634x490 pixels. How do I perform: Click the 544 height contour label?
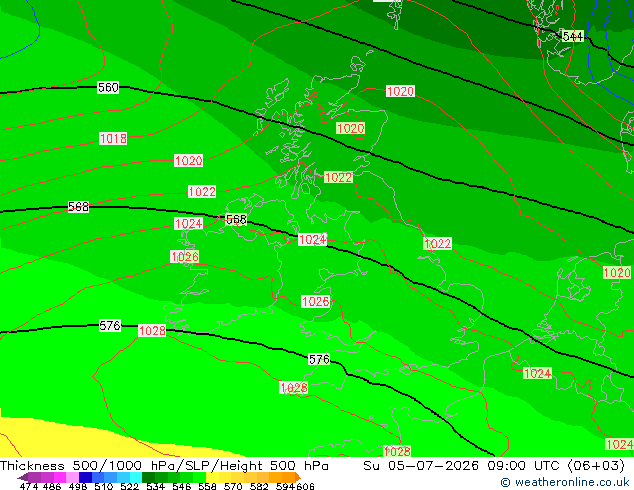[x=573, y=36]
